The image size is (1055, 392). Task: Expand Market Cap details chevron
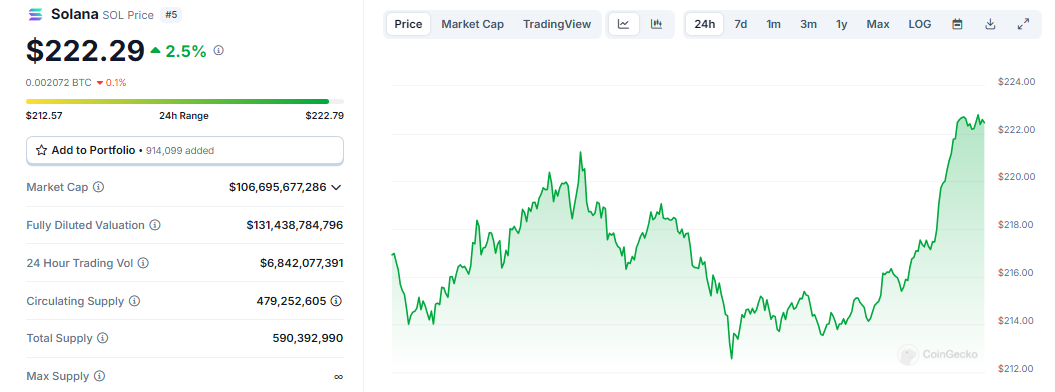pos(336,187)
